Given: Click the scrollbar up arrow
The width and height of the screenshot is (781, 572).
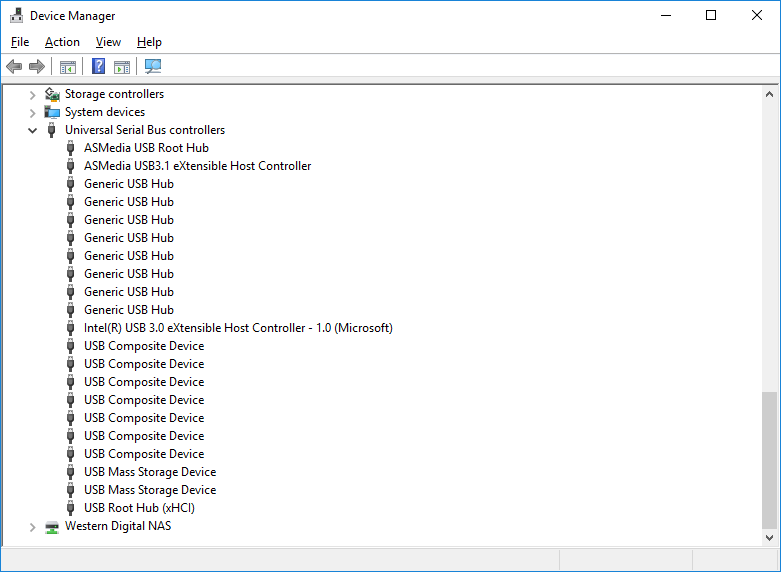Looking at the screenshot, I should click(x=769, y=94).
